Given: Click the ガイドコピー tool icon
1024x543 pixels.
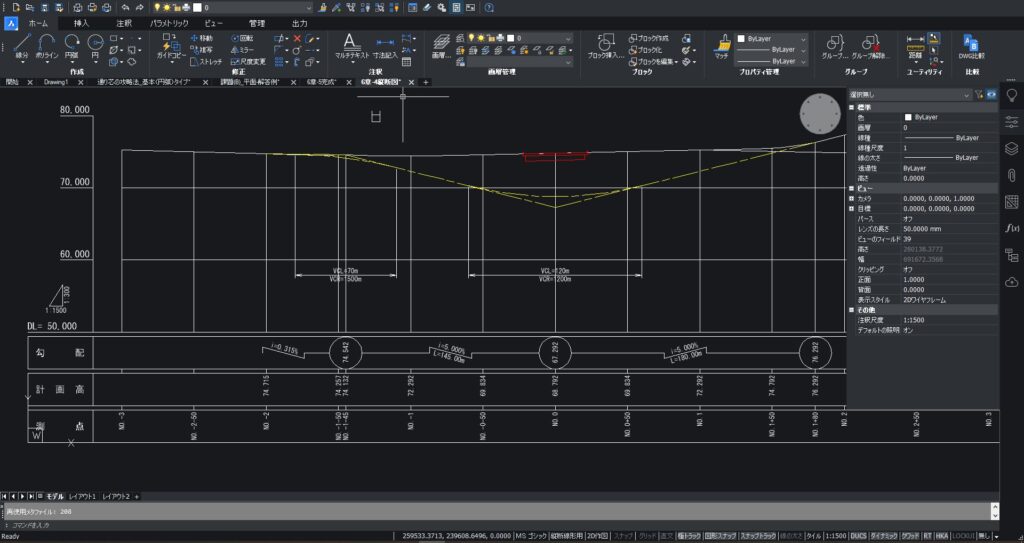Looking at the screenshot, I should [171, 46].
